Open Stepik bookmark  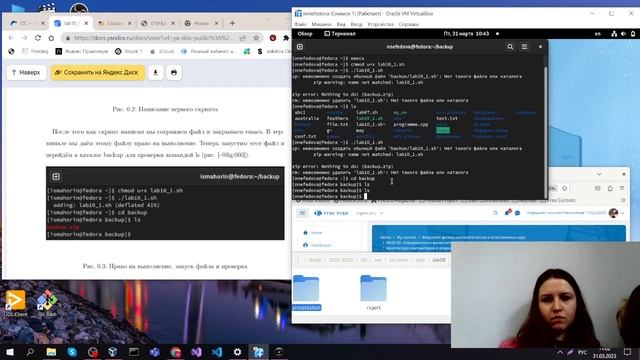coord(129,51)
